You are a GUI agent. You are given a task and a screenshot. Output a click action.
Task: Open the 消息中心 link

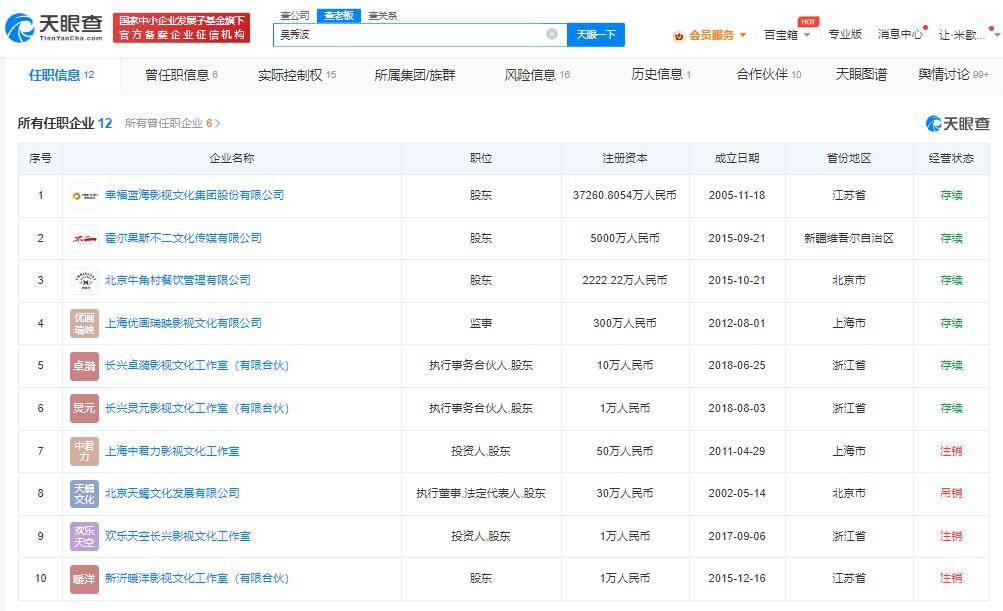coord(900,35)
